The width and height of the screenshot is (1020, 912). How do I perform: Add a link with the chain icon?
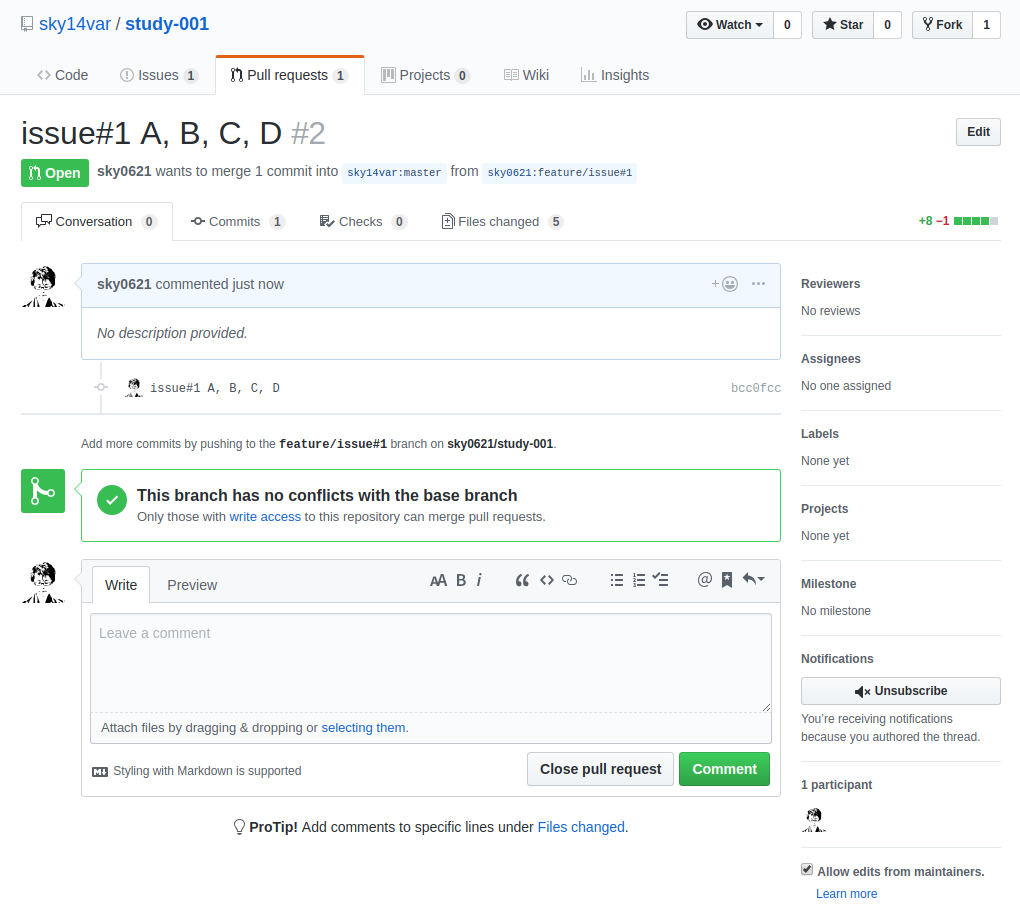point(569,580)
